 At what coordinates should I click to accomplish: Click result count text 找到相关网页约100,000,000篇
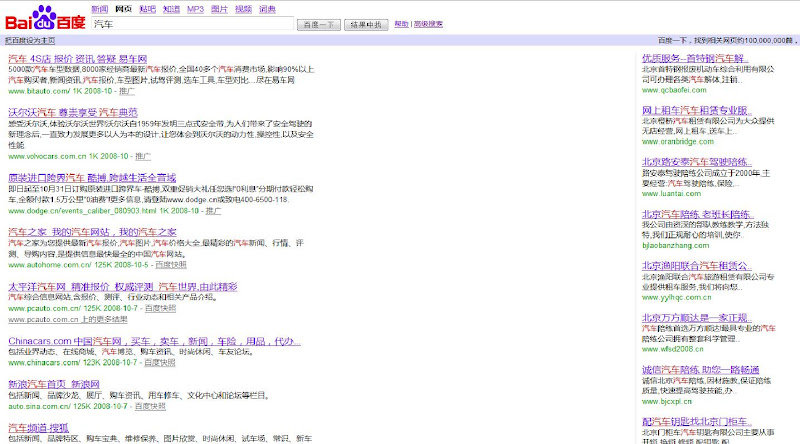pyautogui.click(x=743, y=40)
